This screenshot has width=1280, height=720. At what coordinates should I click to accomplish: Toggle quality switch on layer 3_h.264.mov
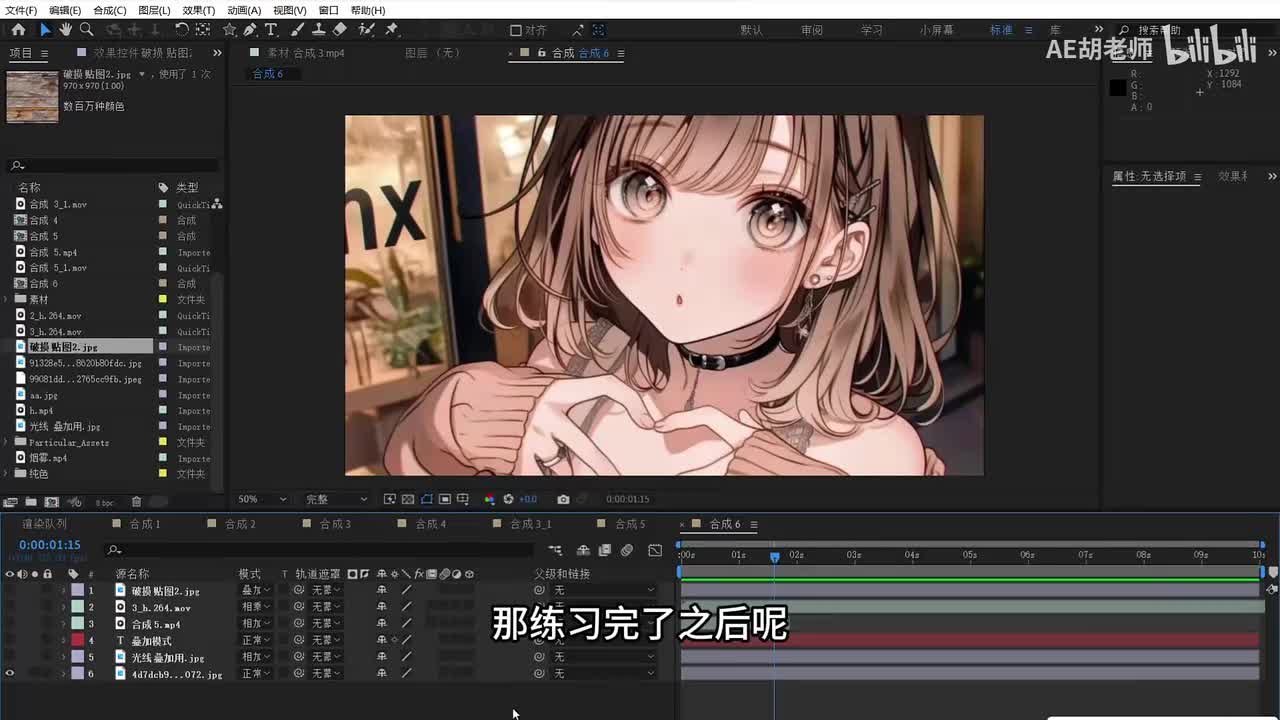[407, 607]
